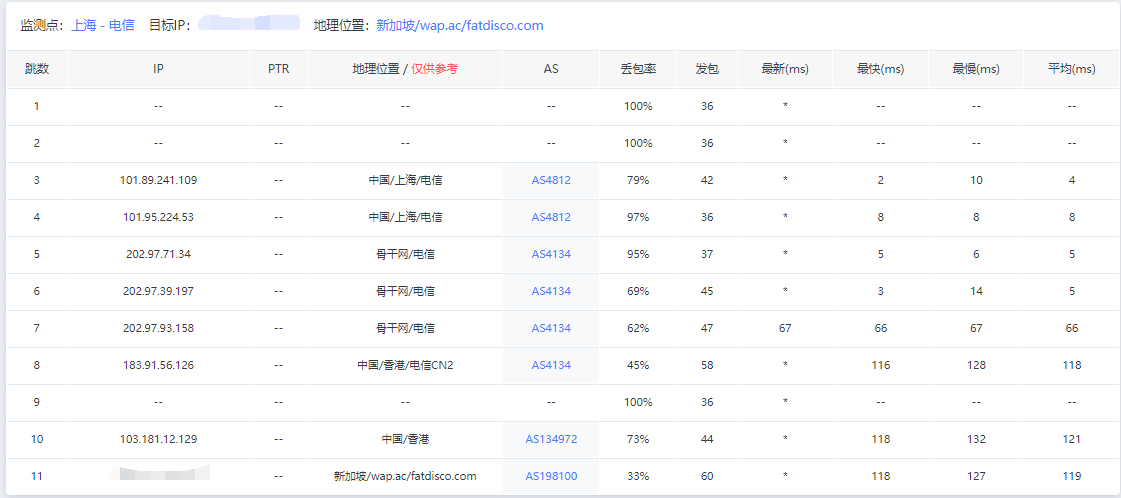Image resolution: width=1121 pixels, height=498 pixels.
Task: Select the 62% packet loss value
Action: 638,329
